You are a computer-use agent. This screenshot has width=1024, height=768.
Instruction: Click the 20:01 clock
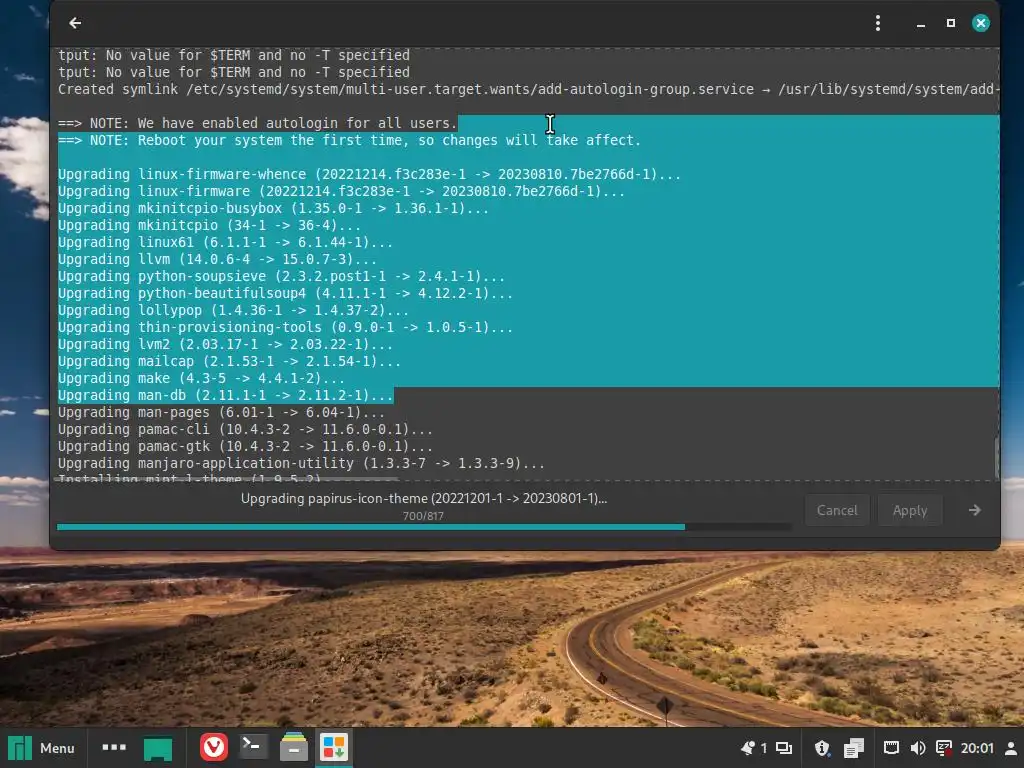click(x=977, y=748)
